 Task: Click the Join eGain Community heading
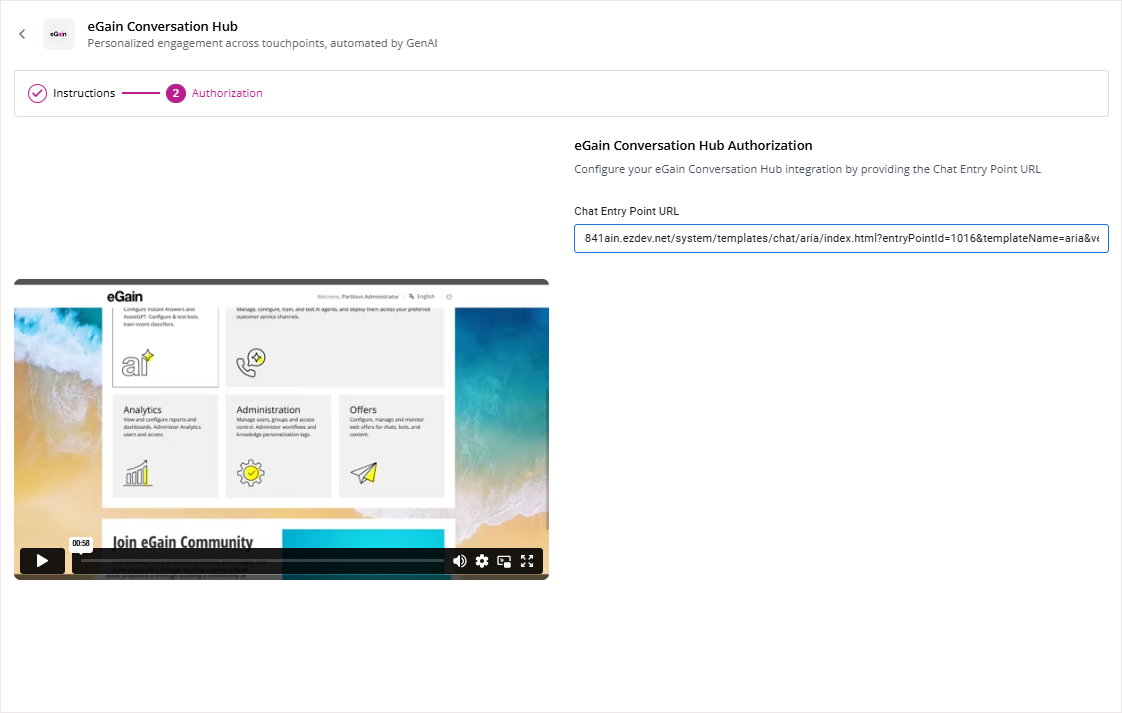(x=182, y=542)
